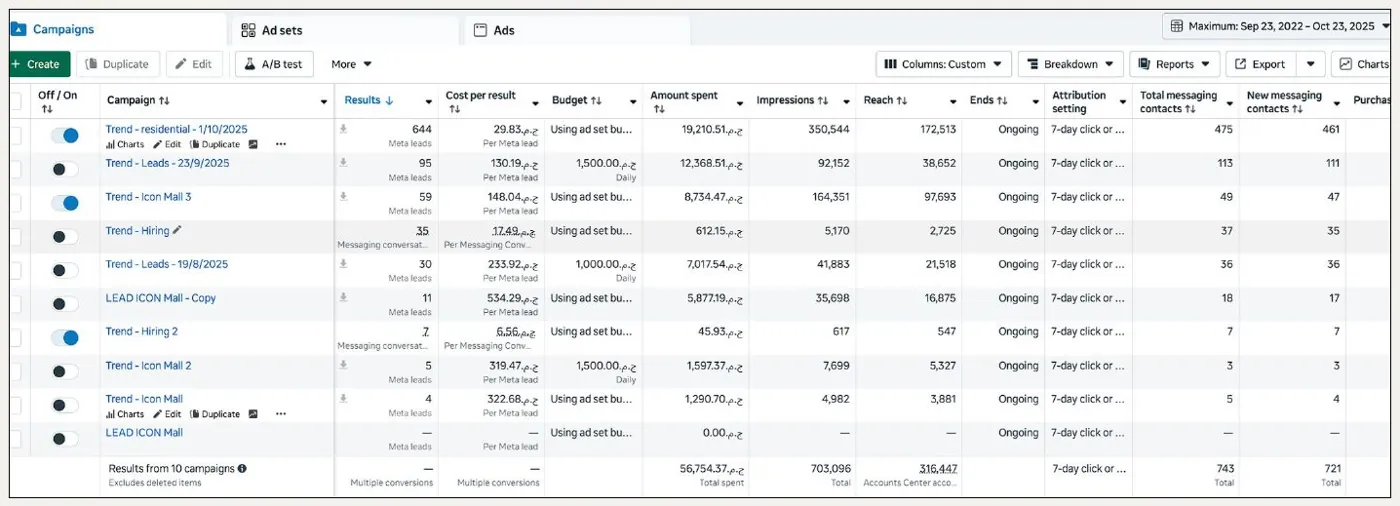Image resolution: width=1400 pixels, height=506 pixels.
Task: Open the Breakdown dropdown
Action: click(x=1071, y=64)
